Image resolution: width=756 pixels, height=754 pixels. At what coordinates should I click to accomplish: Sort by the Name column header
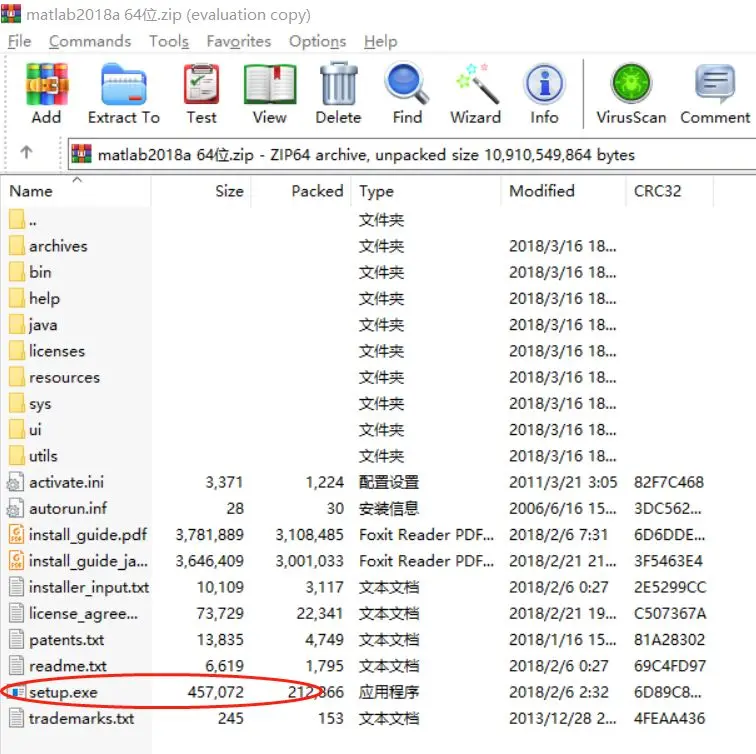click(x=76, y=191)
